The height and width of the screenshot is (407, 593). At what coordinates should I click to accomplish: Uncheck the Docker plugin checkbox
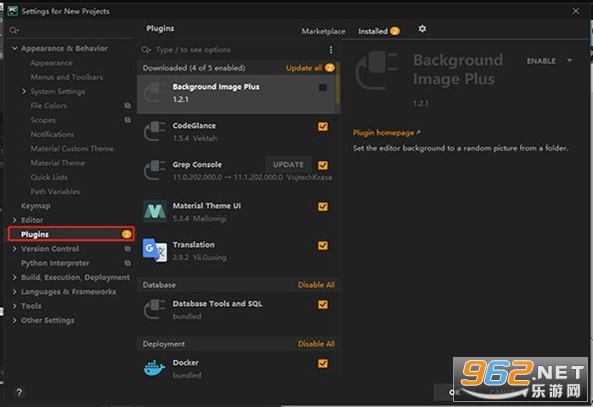click(323, 364)
